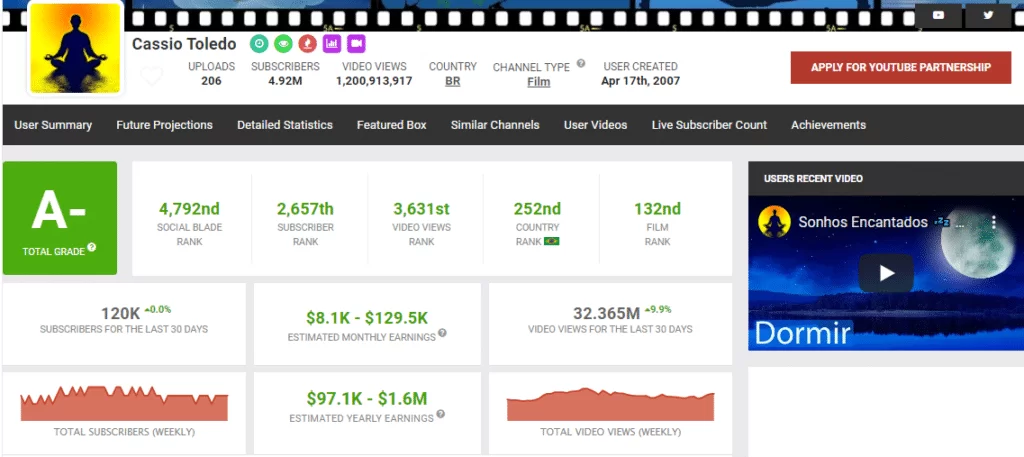Play the Sonhos Encantados recent video
This screenshot has width=1024, height=457.
pos(886,273)
